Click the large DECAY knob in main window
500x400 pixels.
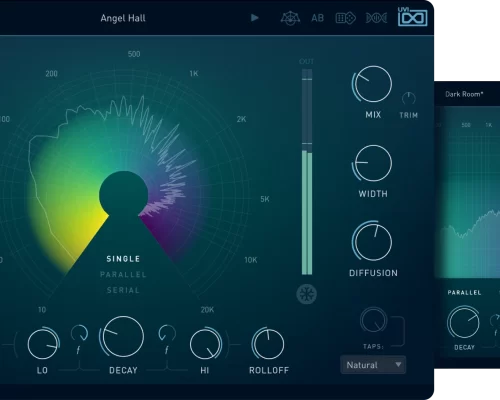pyautogui.click(x=122, y=336)
